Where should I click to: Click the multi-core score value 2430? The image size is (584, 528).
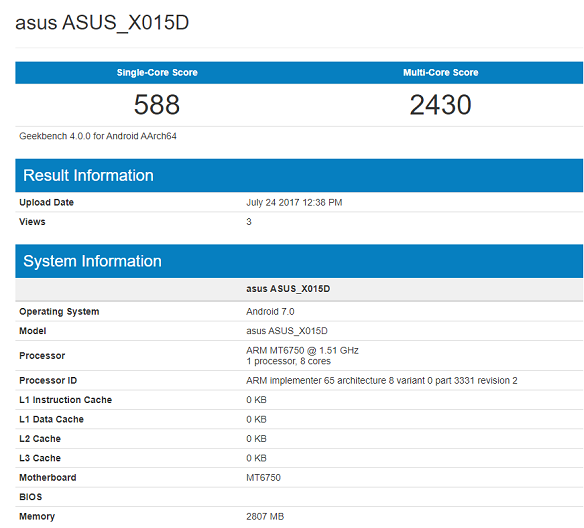[441, 105]
